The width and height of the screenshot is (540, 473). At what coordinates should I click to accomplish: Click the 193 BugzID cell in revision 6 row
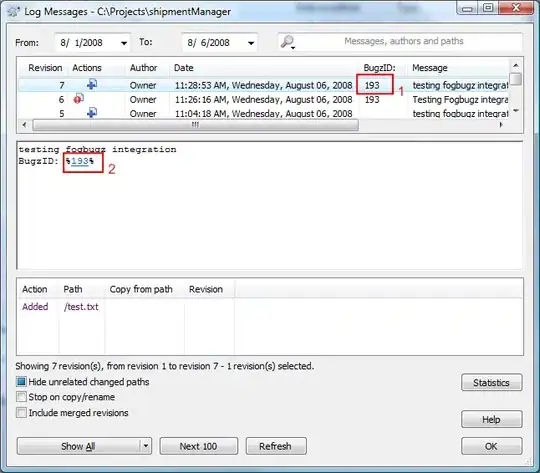(372, 100)
